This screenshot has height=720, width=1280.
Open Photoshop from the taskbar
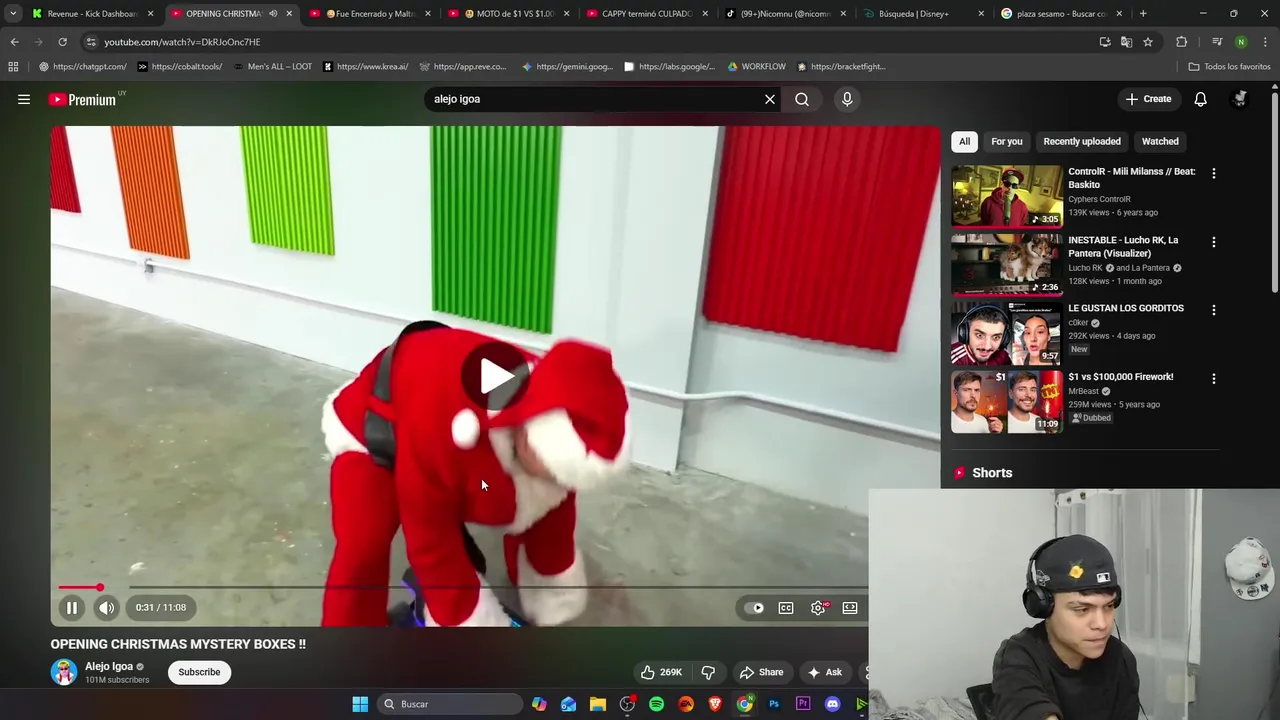[774, 704]
